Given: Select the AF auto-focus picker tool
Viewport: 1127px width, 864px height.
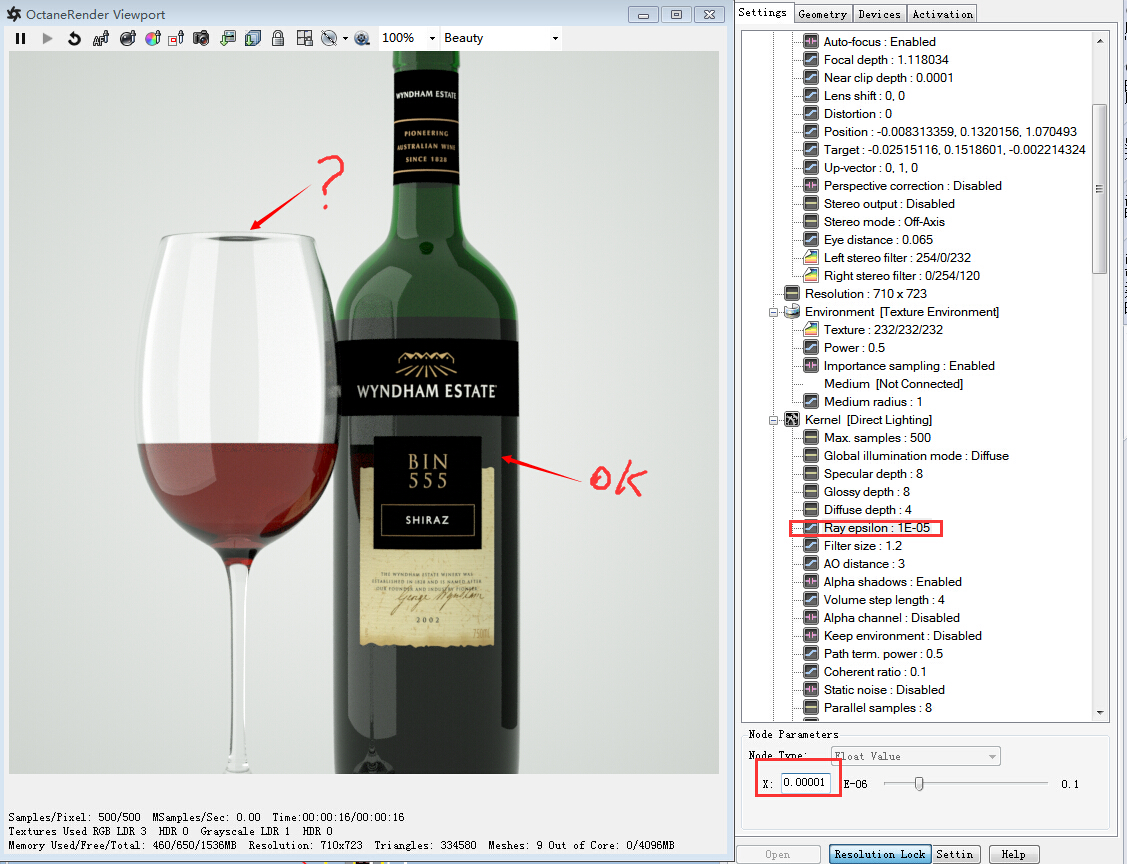Looking at the screenshot, I should [101, 39].
